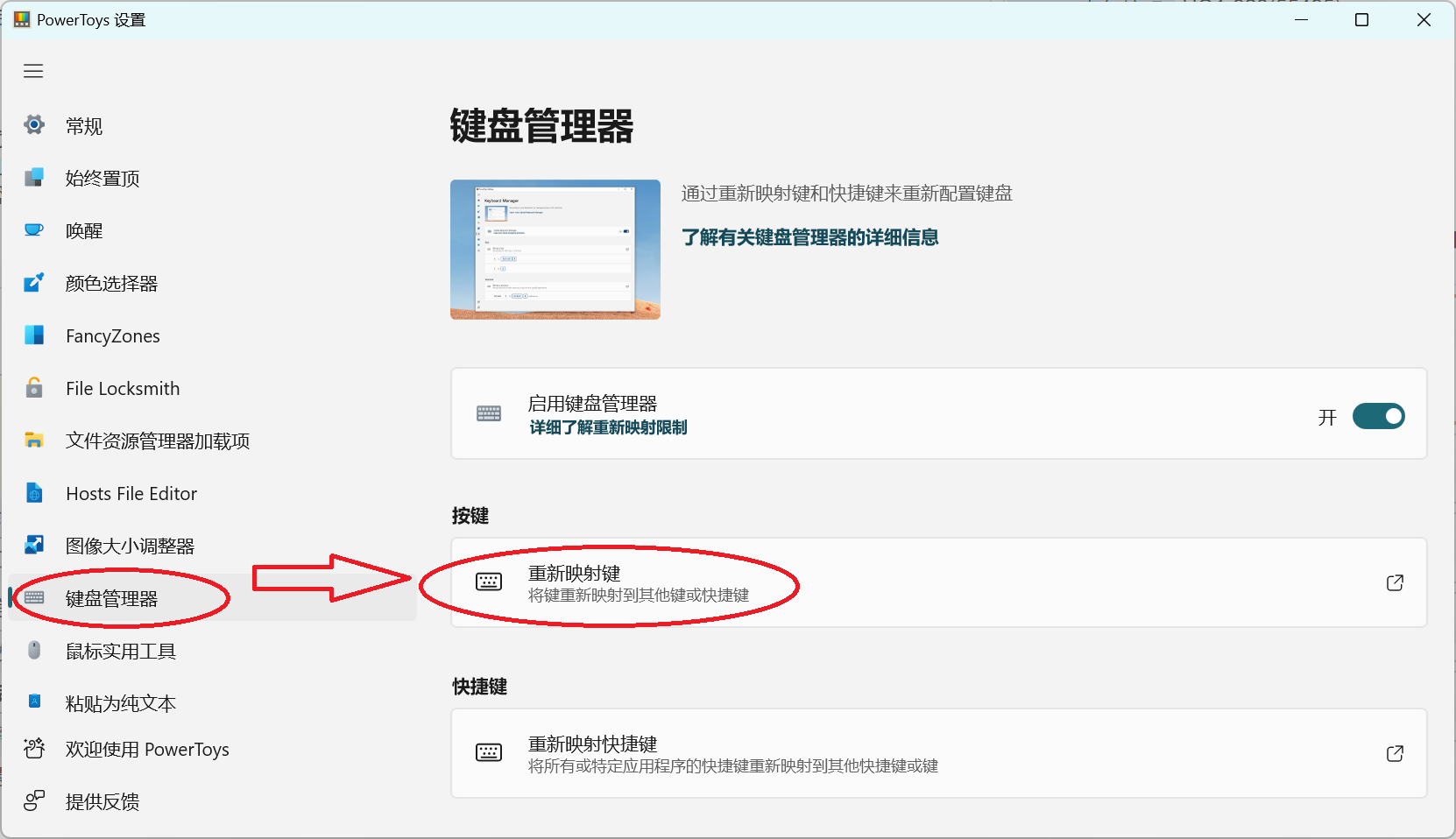Click the 唤醒 coffee cup icon
The image size is (1456, 839).
pos(34,230)
